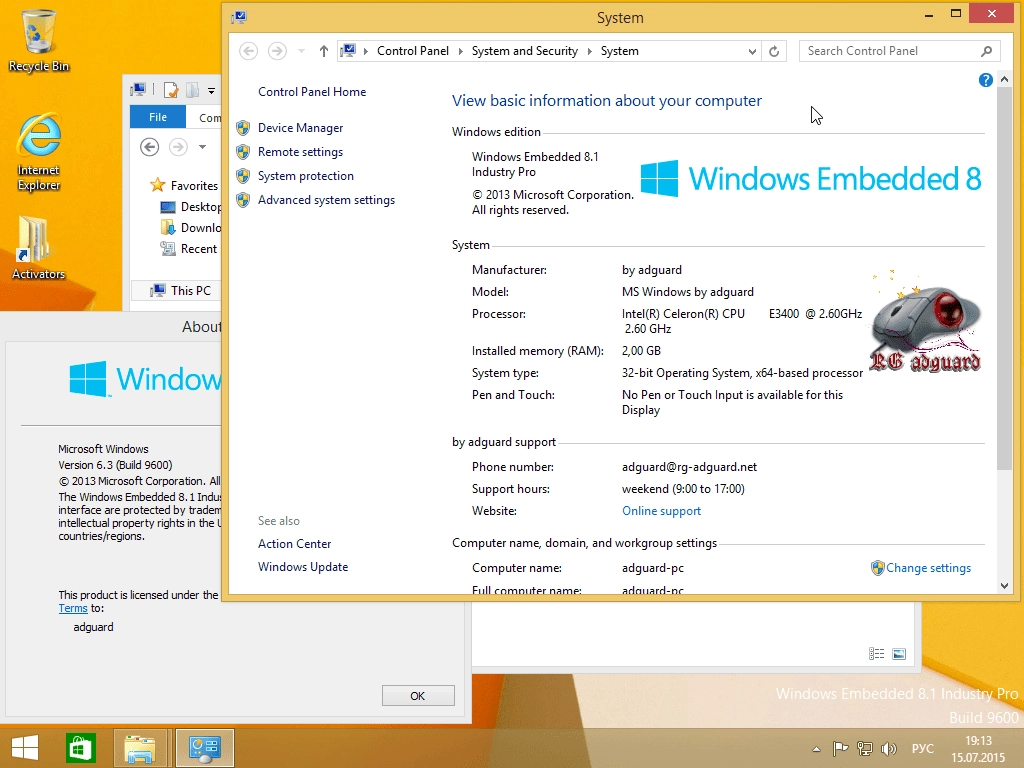This screenshot has width=1024, height=768.
Task: Open the license Terms link in About dialog
Action: pyautogui.click(x=72, y=608)
